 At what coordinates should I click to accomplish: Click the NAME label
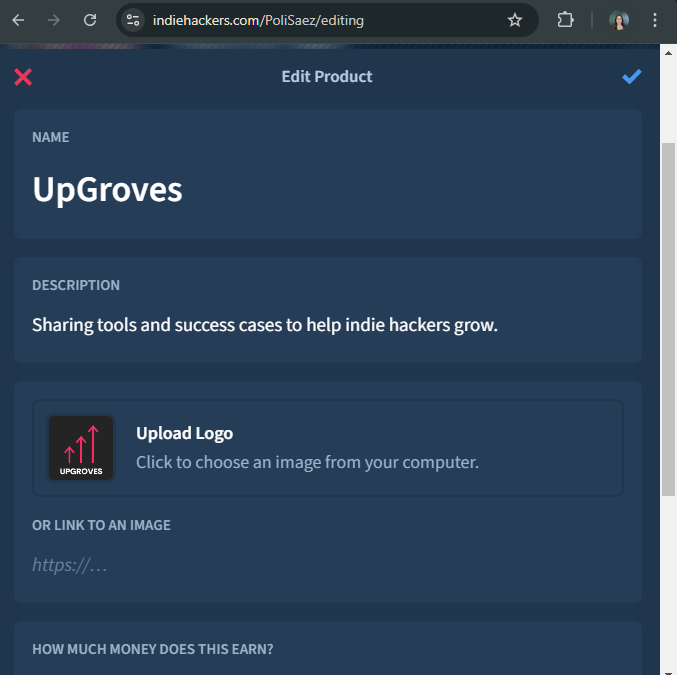[x=51, y=137]
